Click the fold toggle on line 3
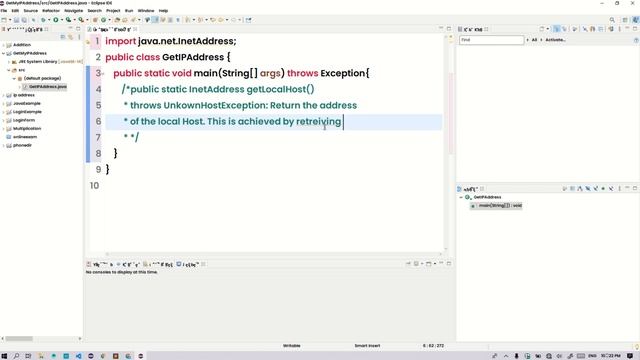 [103, 73]
